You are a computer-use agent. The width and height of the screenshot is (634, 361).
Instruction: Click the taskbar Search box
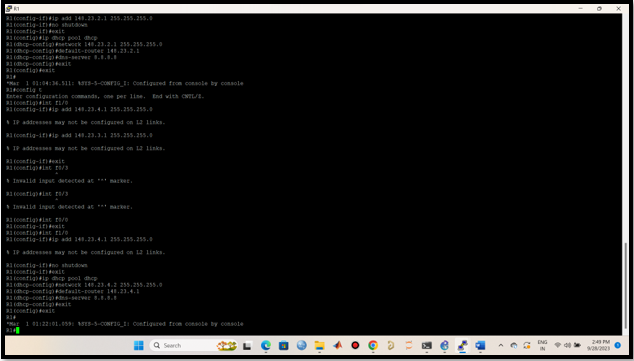click(x=194, y=346)
